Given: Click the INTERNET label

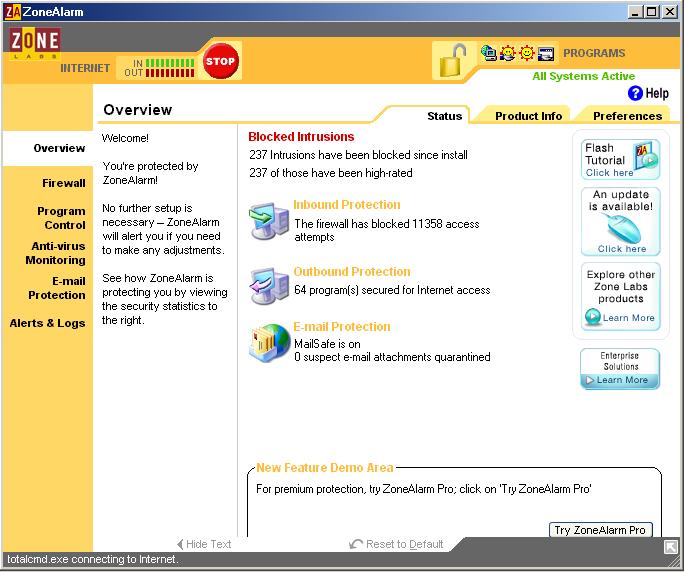Looking at the screenshot, I should click(x=85, y=68).
